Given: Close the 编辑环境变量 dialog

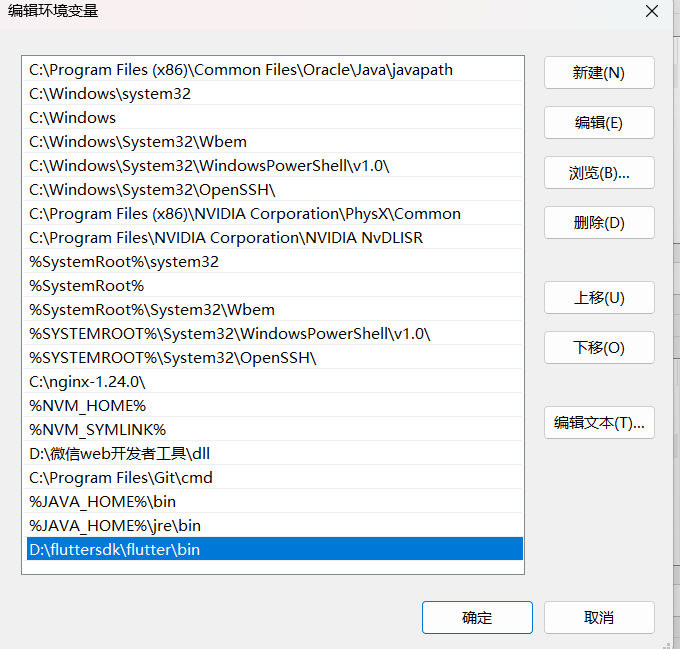Looking at the screenshot, I should pos(652,11).
